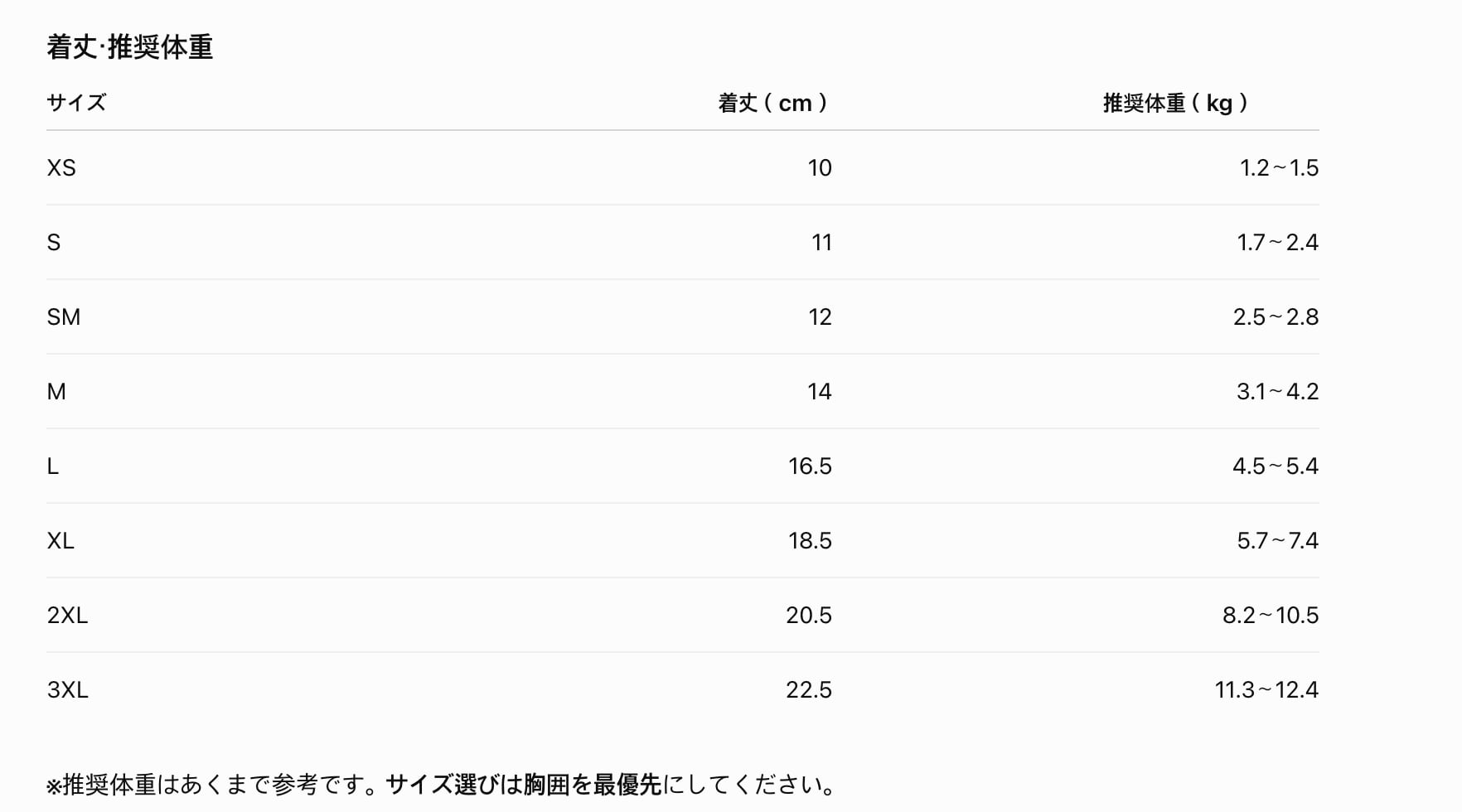
Task: Click weight range 3.1~4.2 for M
Action: pos(1277,391)
